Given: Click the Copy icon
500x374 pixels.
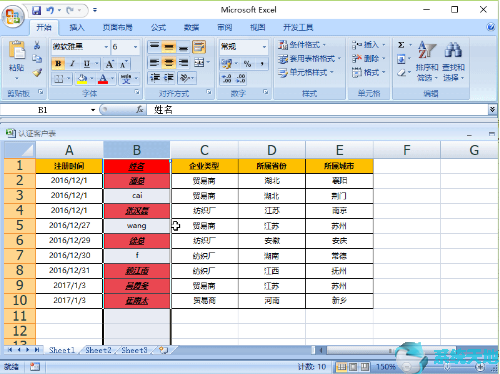Looking at the screenshot, I should (x=37, y=59).
